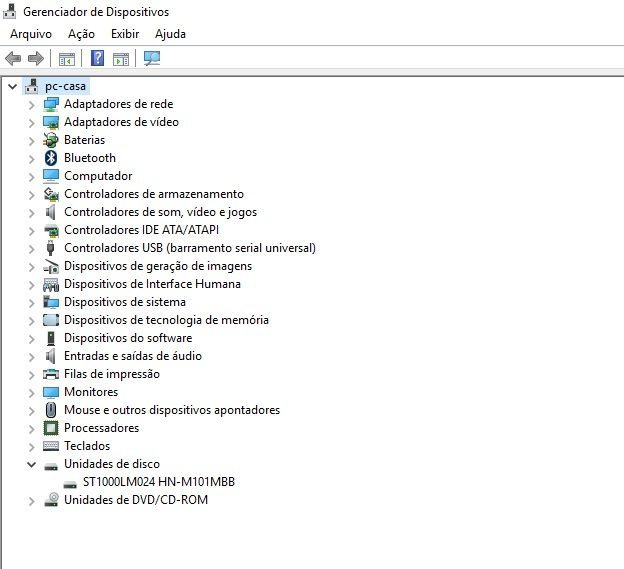The image size is (624, 569).
Task: Select the Monitores category label
Action: (91, 392)
